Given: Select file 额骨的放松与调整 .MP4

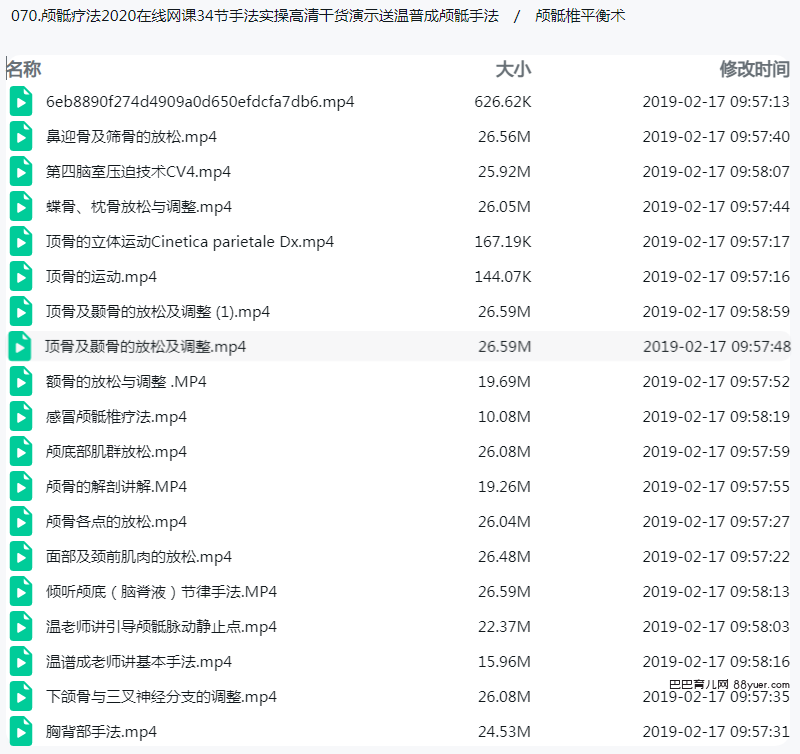Looking at the screenshot, I should 126,382.
